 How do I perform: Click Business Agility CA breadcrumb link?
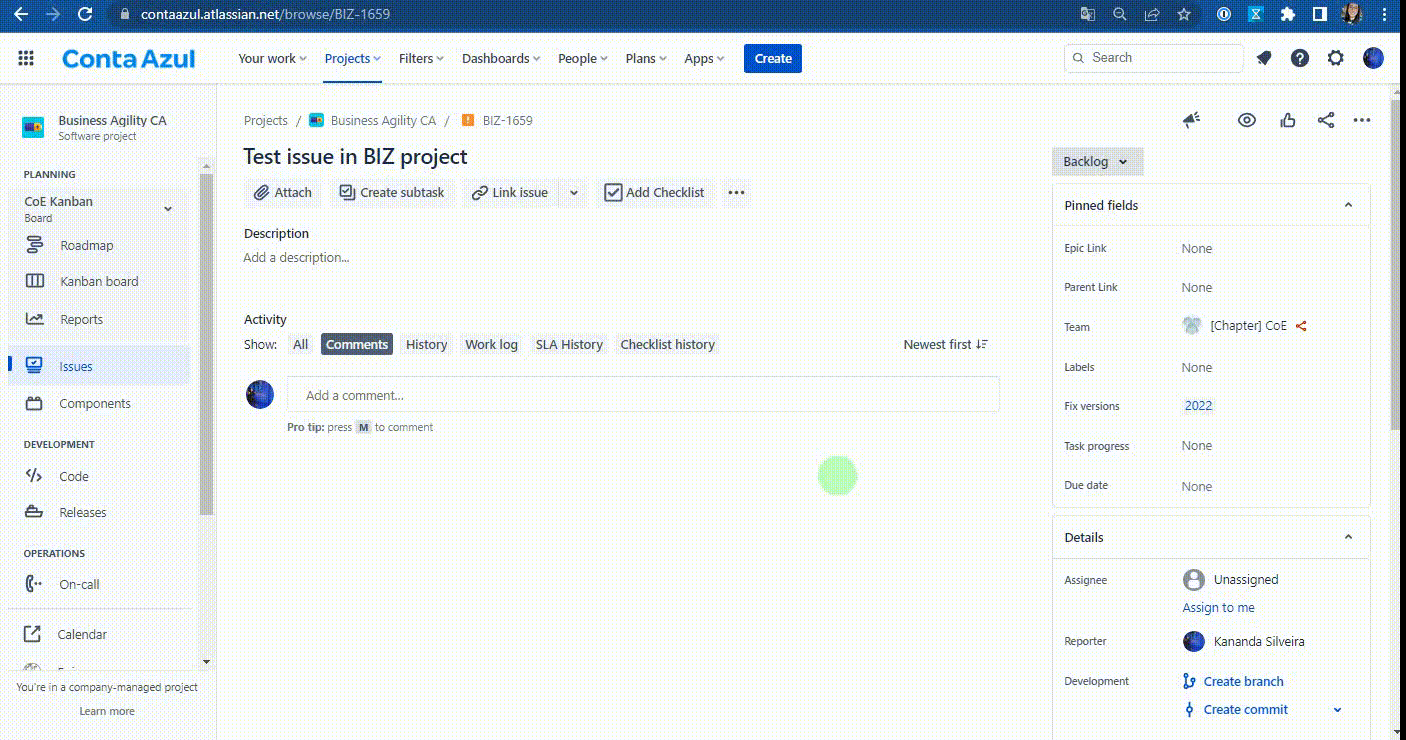[x=383, y=120]
